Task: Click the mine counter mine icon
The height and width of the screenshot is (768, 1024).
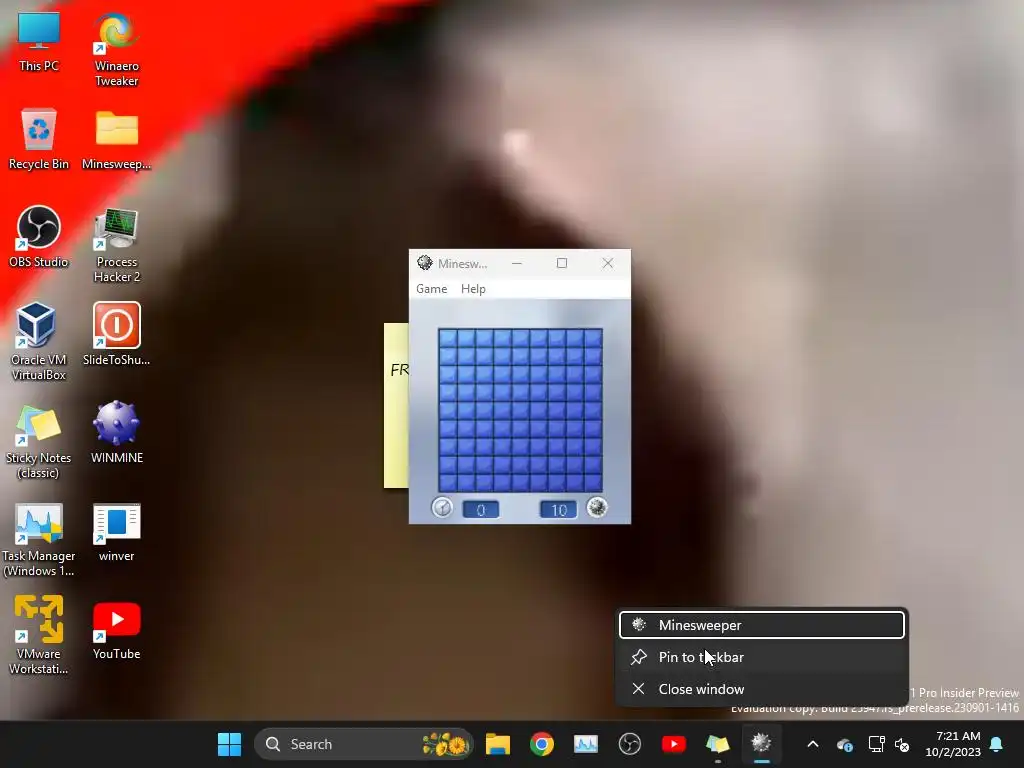Action: tap(597, 507)
